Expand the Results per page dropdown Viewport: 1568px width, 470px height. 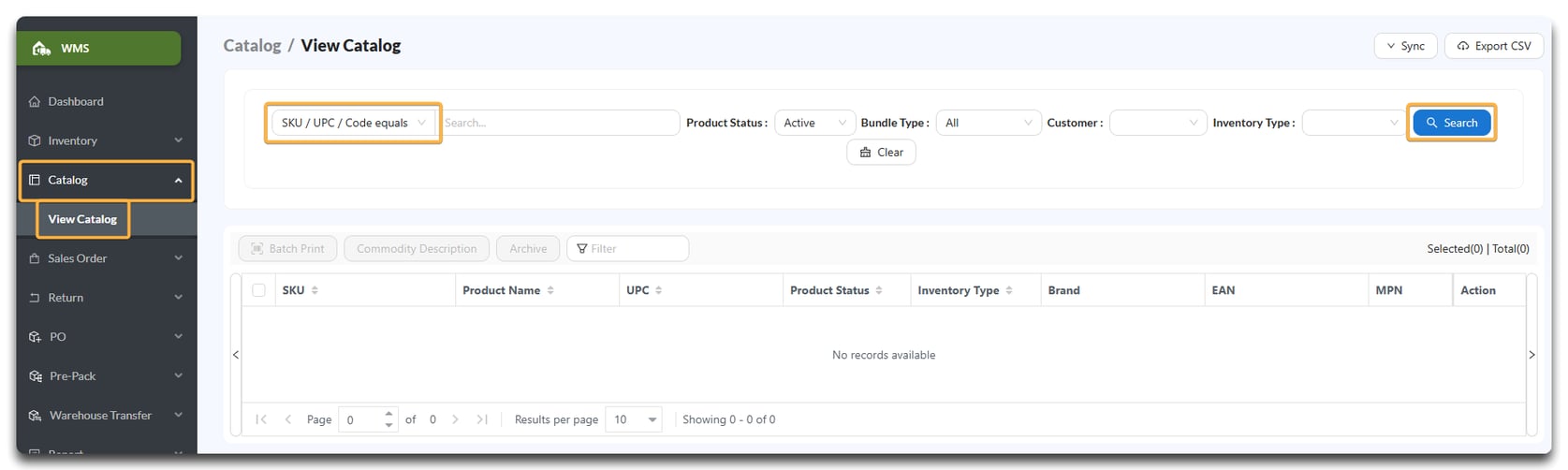coord(634,419)
